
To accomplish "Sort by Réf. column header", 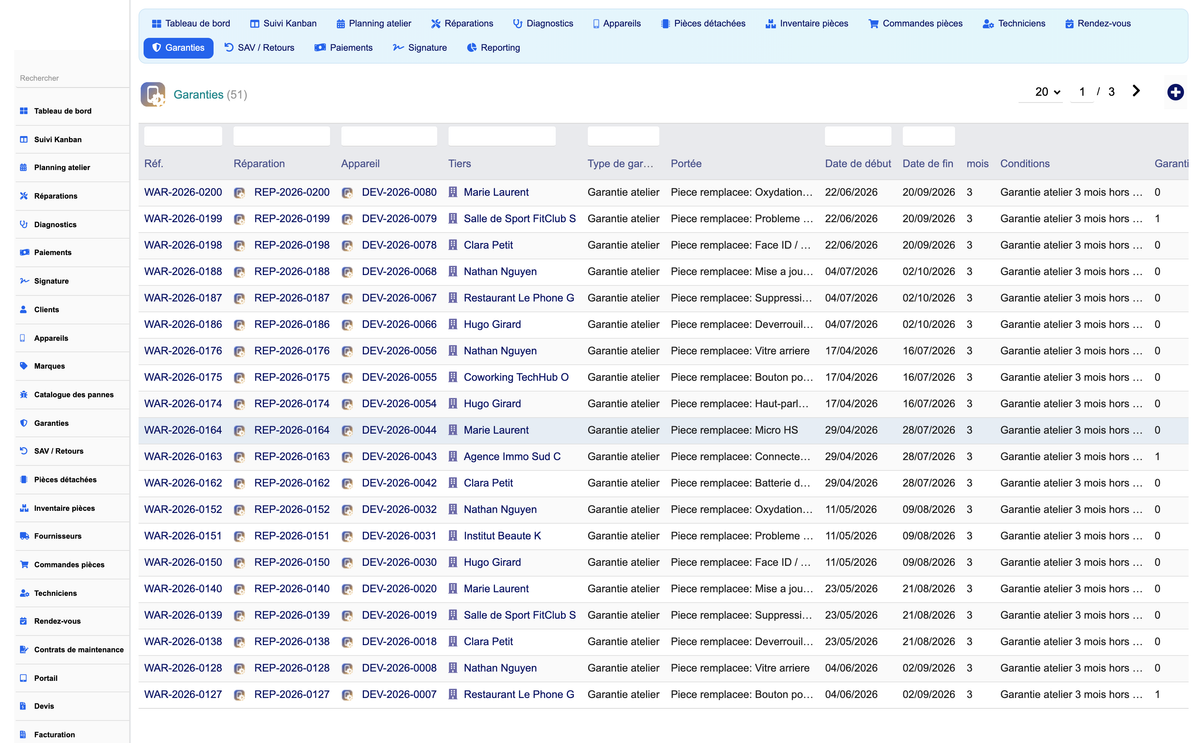I will [x=154, y=164].
